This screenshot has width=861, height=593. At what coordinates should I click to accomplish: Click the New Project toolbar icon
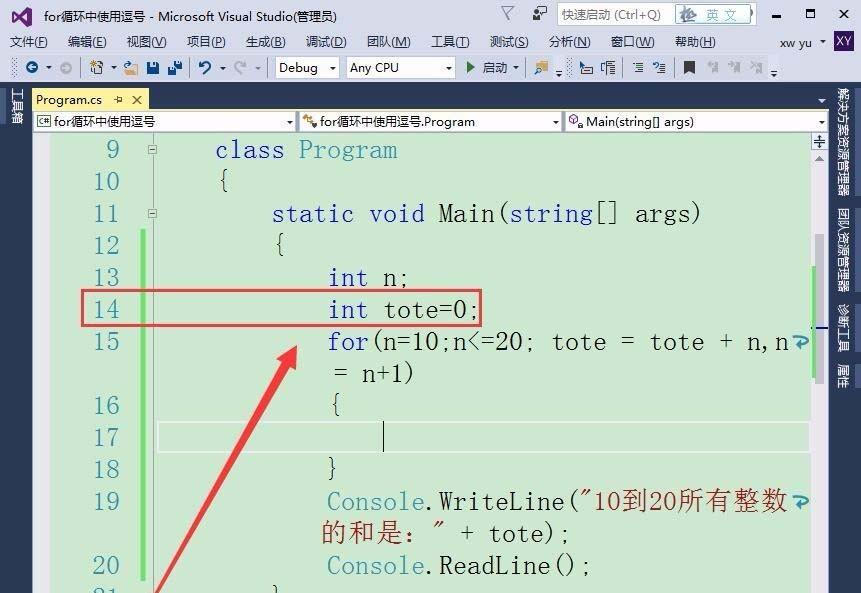click(x=95, y=68)
